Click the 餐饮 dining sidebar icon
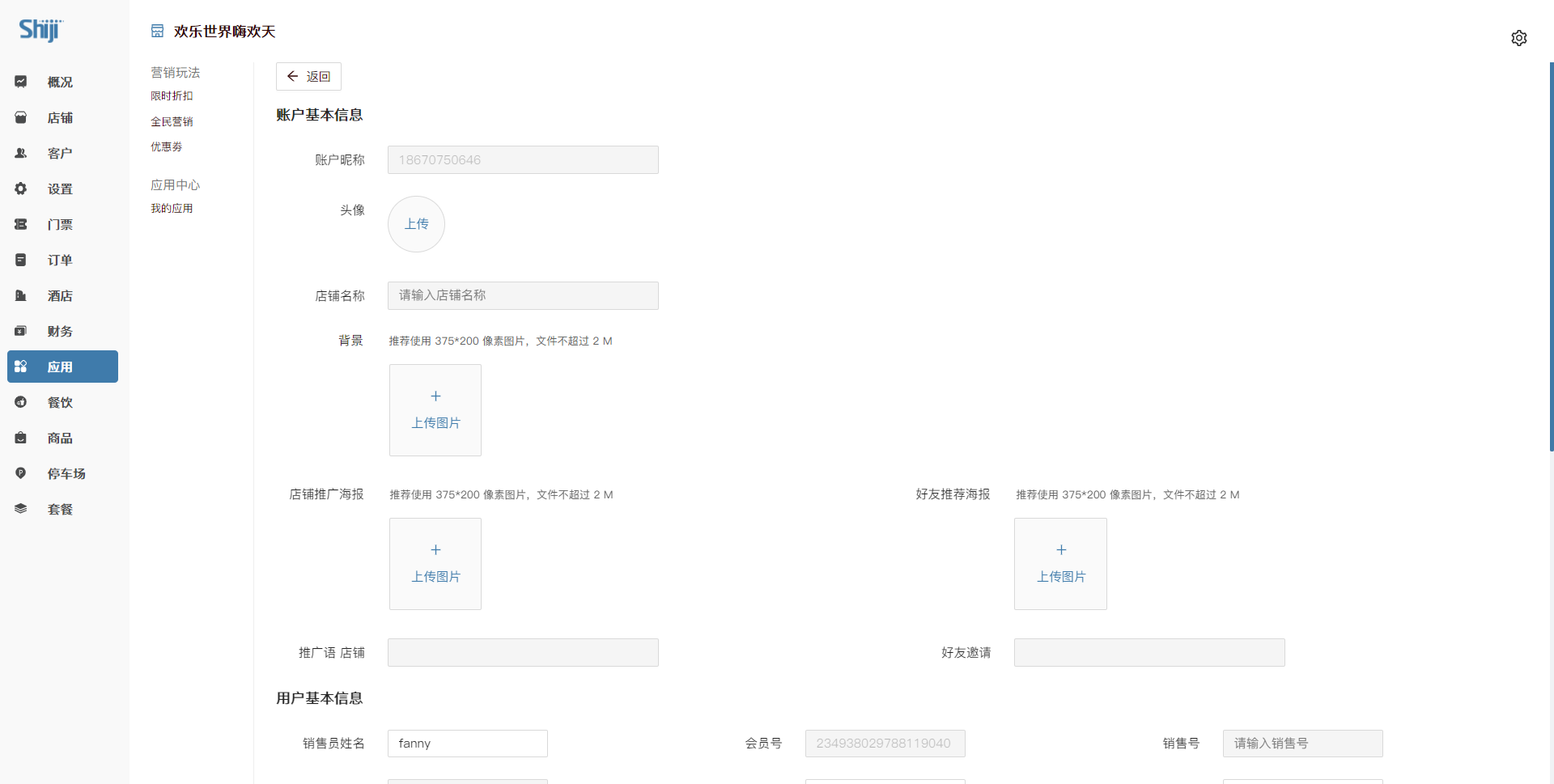Image resolution: width=1554 pixels, height=784 pixels. pyautogui.click(x=21, y=402)
